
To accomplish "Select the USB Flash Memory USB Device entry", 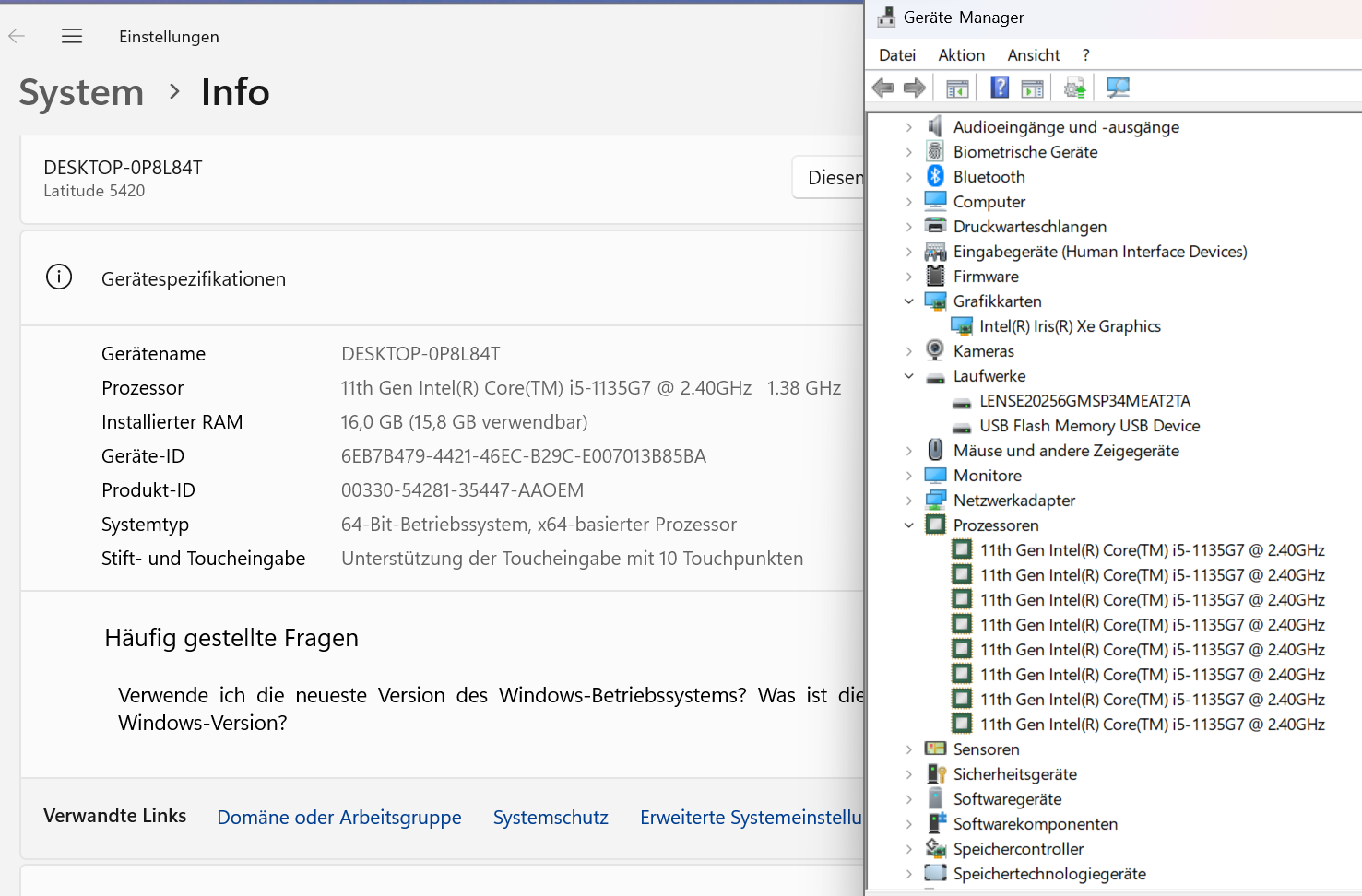I will 1090,426.
